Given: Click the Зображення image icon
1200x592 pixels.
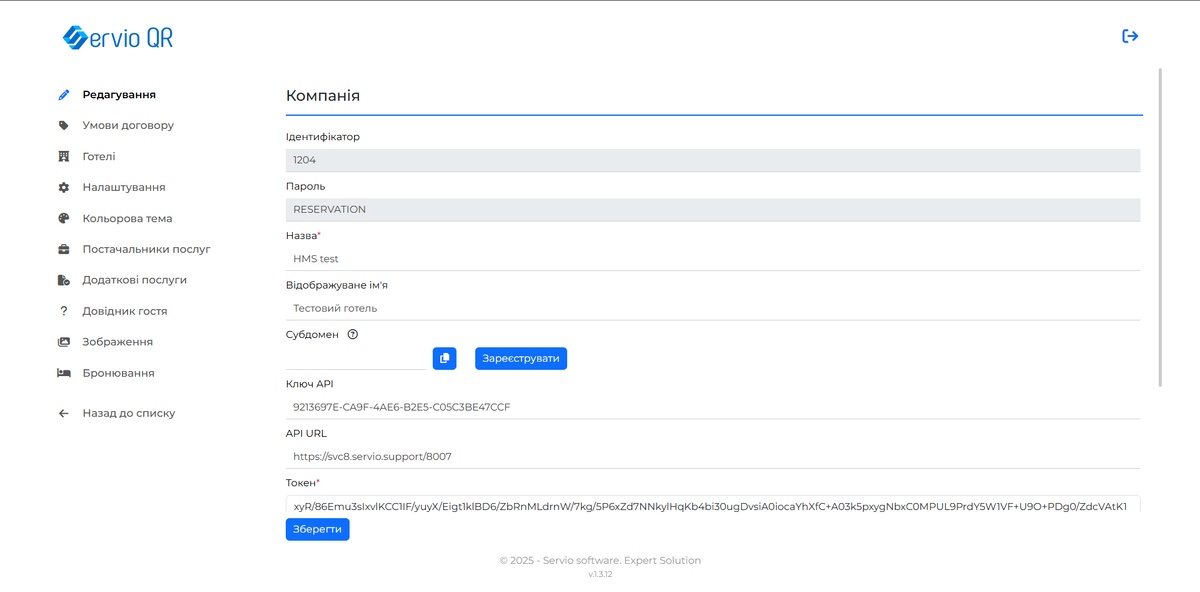Looking at the screenshot, I should click(x=63, y=341).
